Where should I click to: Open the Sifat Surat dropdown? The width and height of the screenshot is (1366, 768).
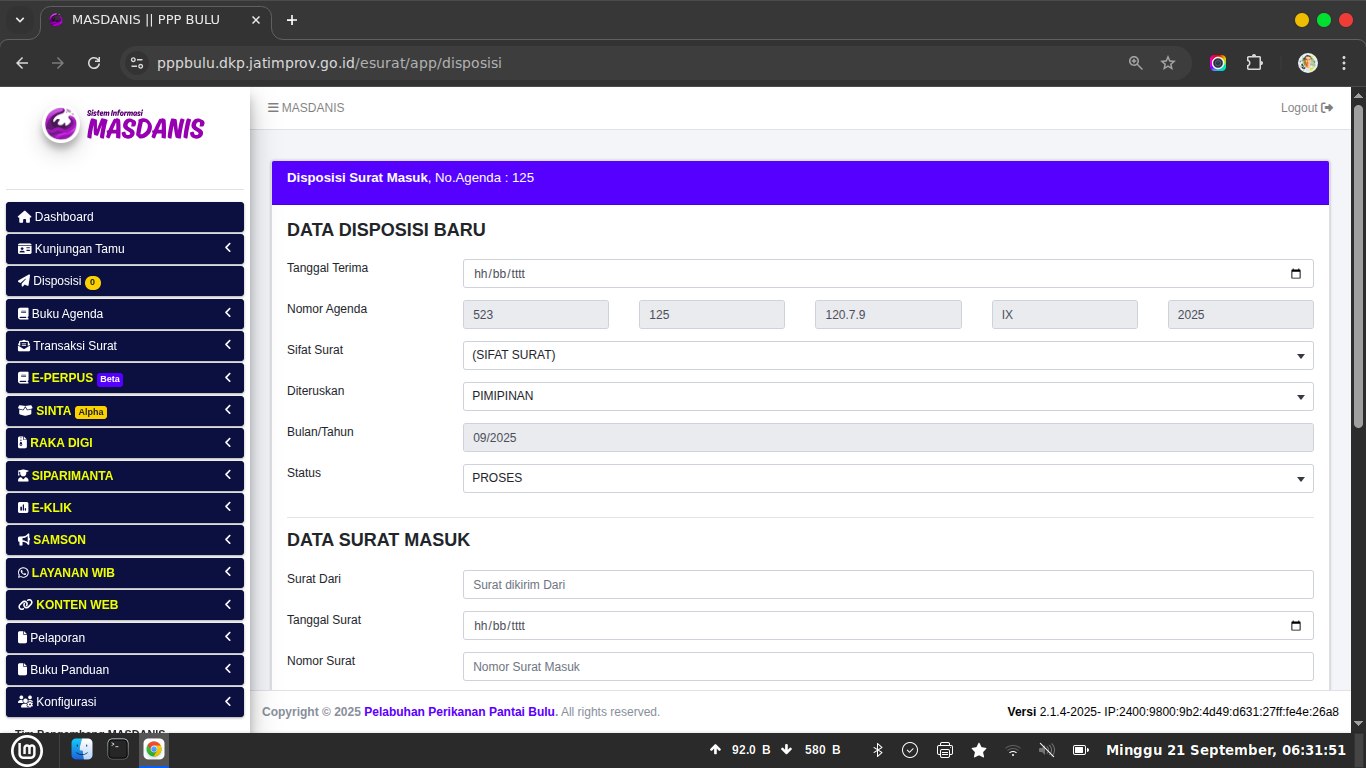point(887,355)
